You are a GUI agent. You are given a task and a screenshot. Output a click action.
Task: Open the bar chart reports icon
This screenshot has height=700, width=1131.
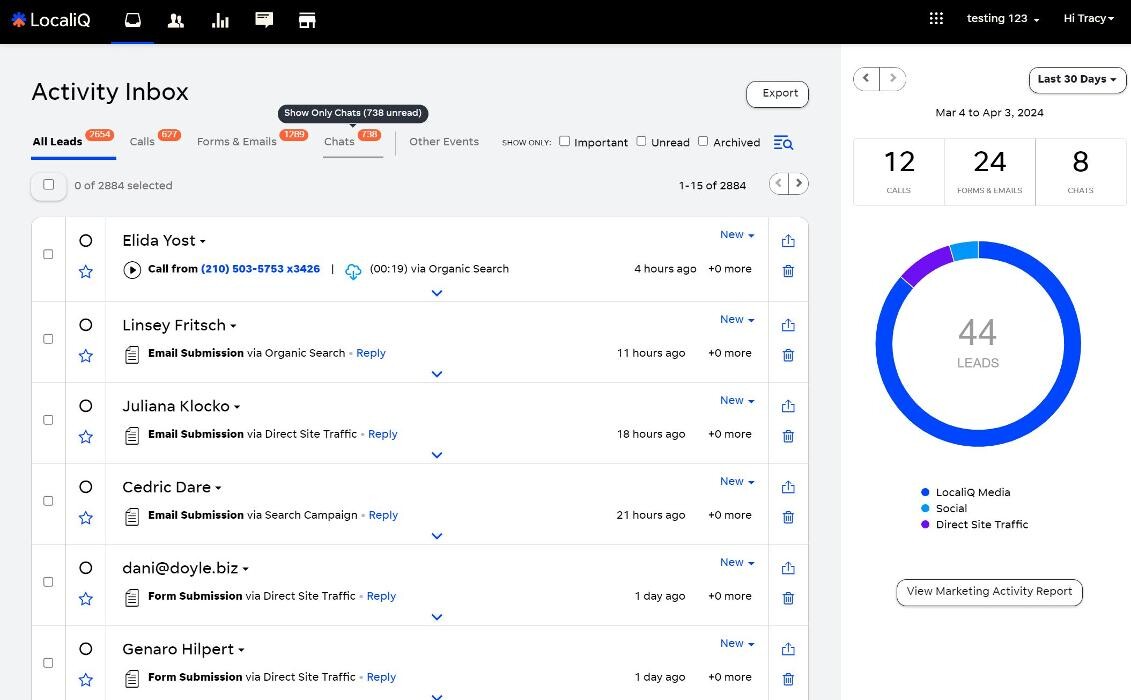pyautogui.click(x=220, y=20)
